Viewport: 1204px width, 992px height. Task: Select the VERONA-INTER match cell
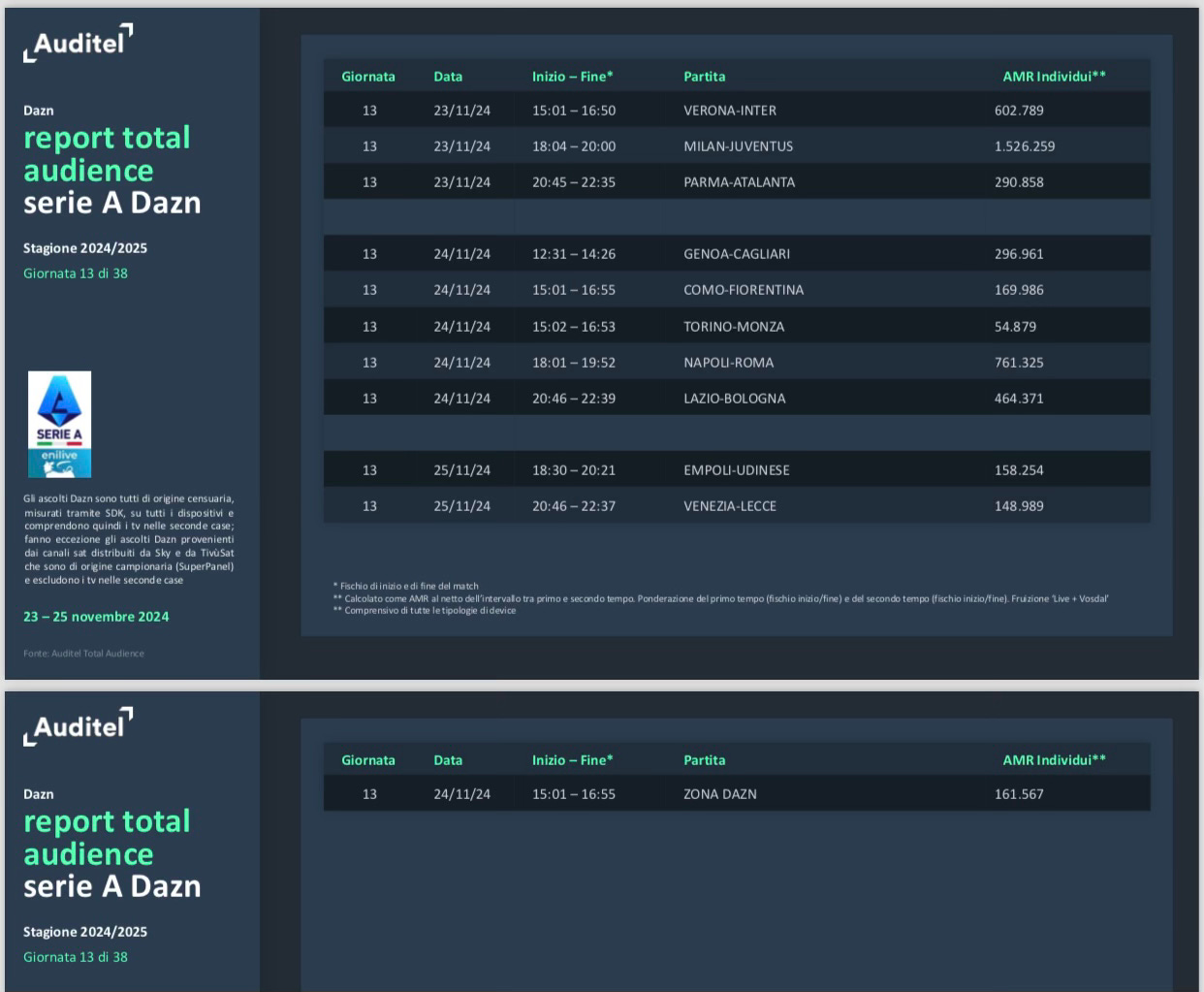[x=730, y=111]
